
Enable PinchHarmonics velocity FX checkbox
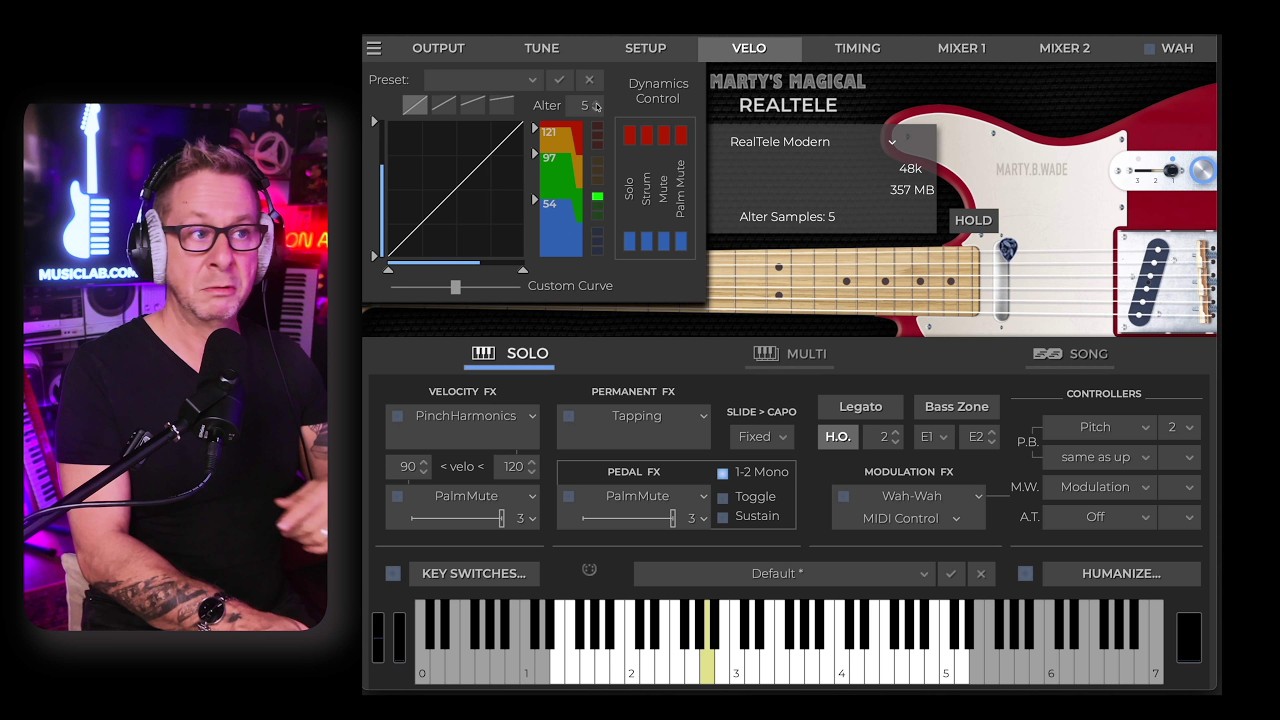click(x=398, y=416)
